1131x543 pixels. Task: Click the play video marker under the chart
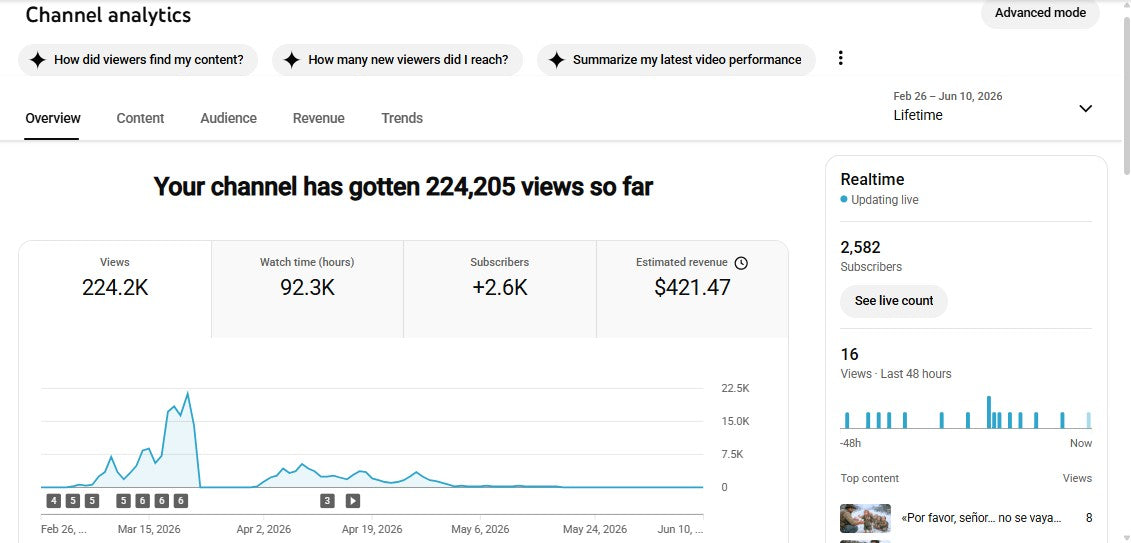(x=352, y=500)
